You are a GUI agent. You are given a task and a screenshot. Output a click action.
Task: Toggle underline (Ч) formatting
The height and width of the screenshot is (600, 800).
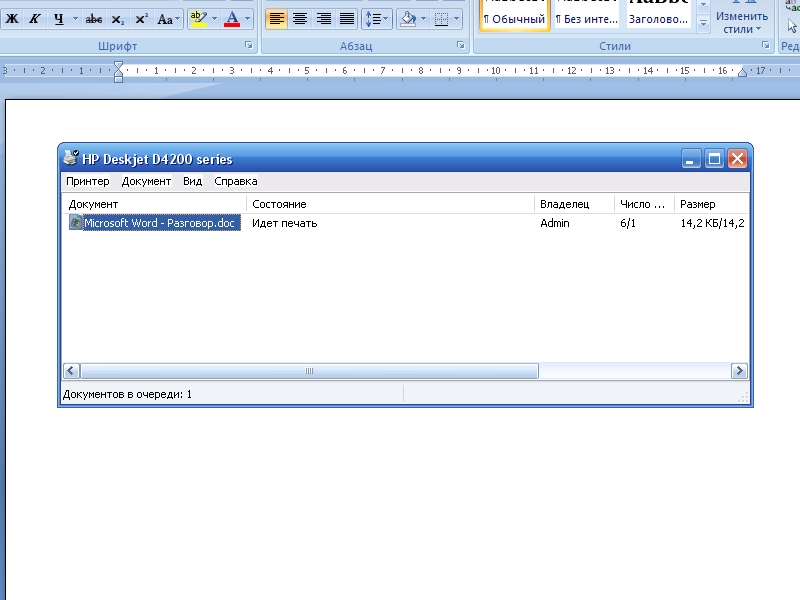(58, 19)
